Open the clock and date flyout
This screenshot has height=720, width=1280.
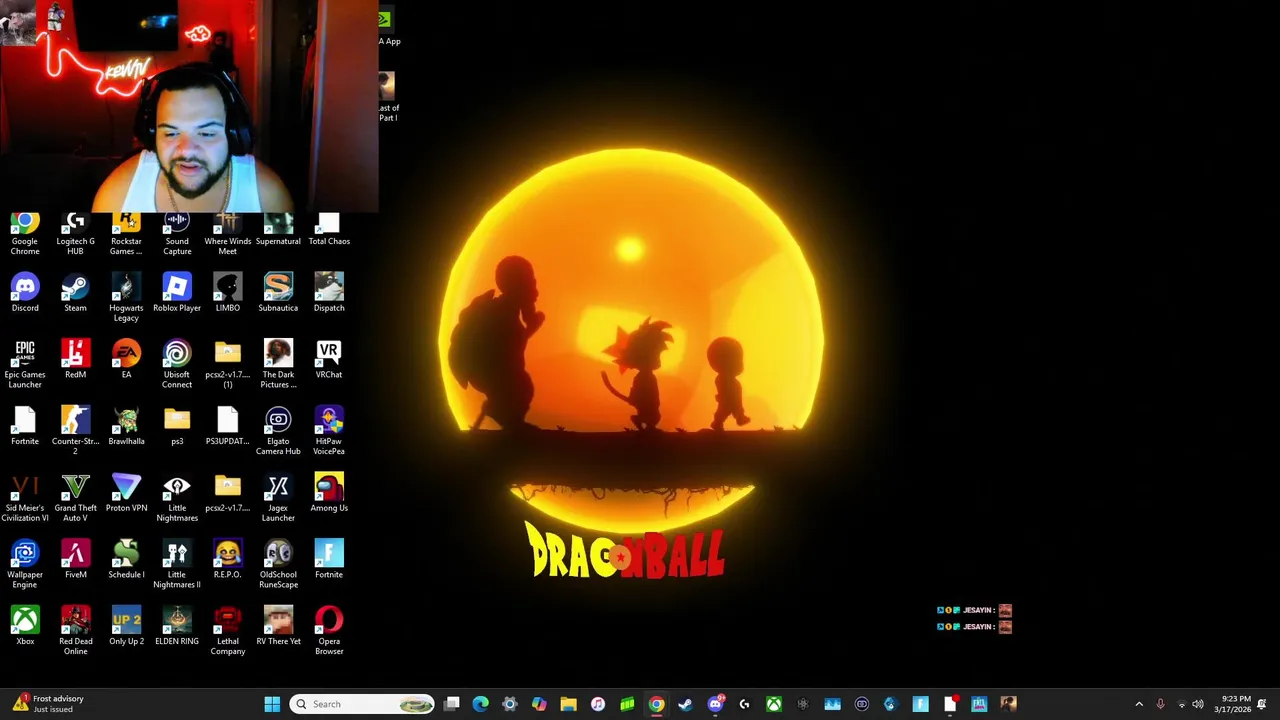click(x=1233, y=704)
